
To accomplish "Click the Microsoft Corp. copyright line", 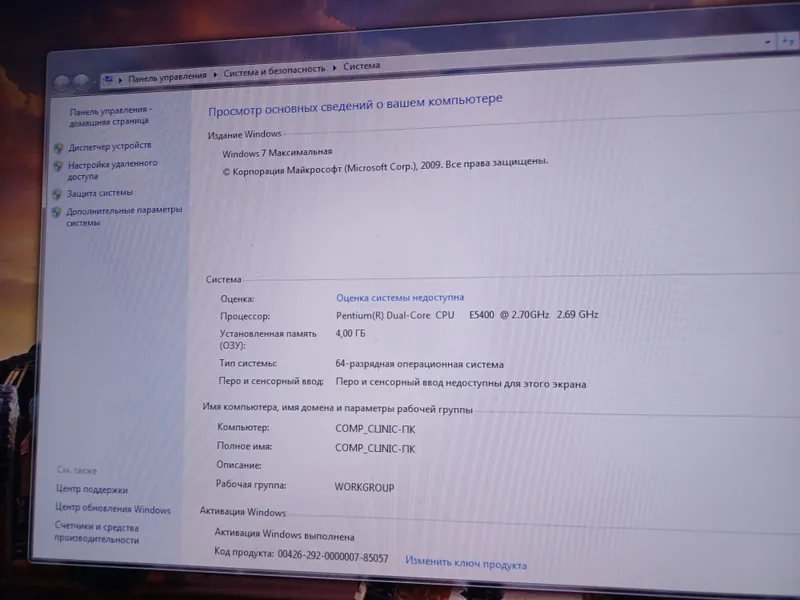I will tap(385, 167).
